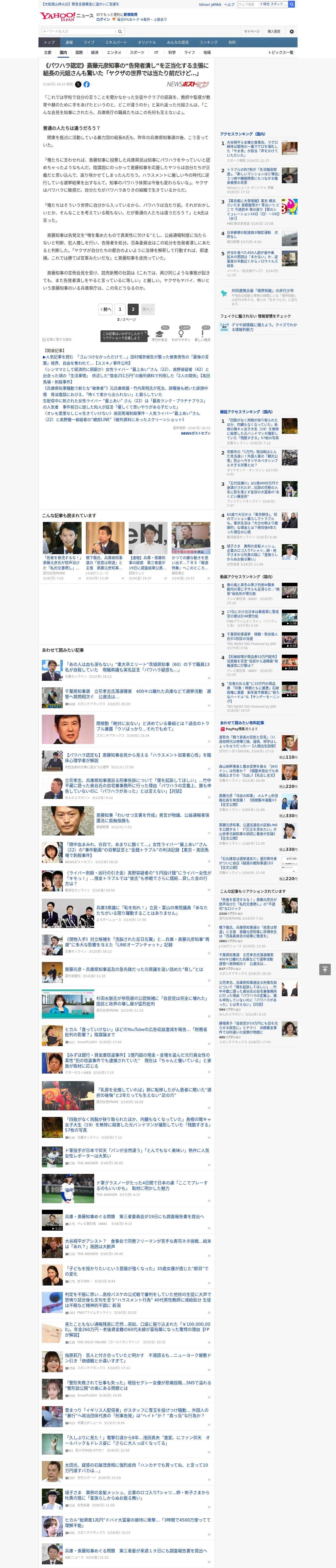This screenshot has height=1568, width=336.
Task: Open settings via the gear icon
Action: click(x=292, y=32)
